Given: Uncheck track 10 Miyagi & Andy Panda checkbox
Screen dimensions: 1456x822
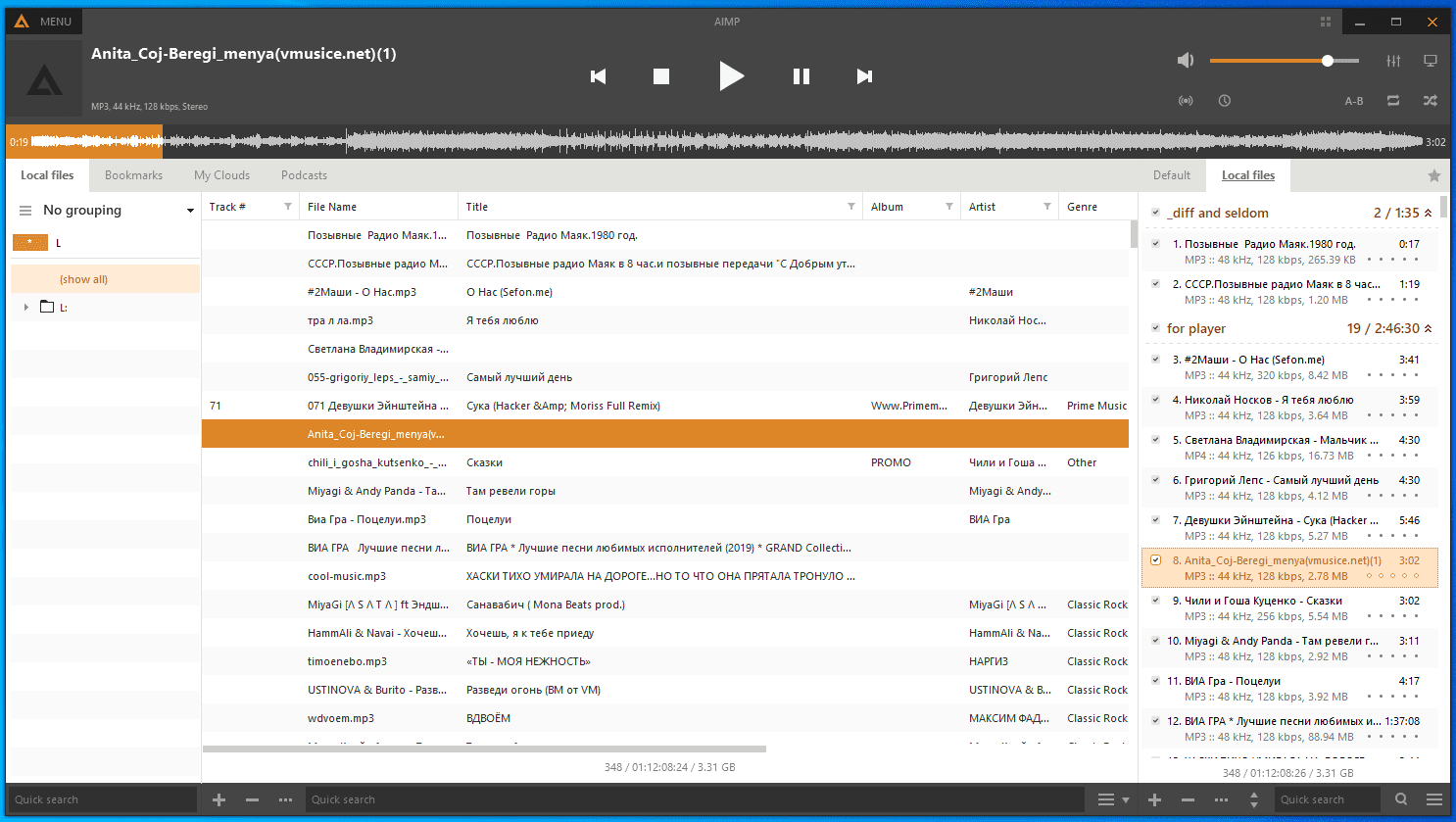Looking at the screenshot, I should pyautogui.click(x=1156, y=641).
